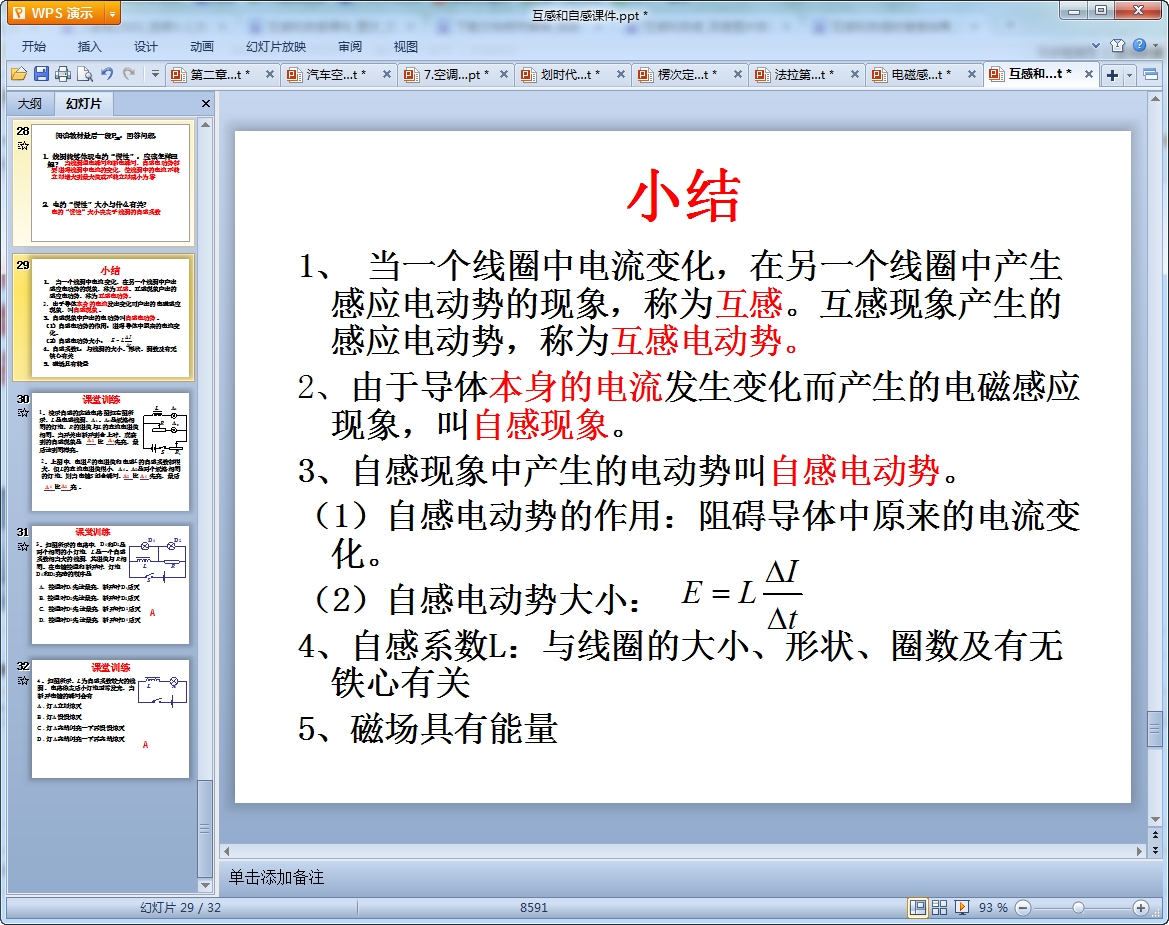Click the 93 % zoom level value
Screen dimensions: 1169x925
click(x=993, y=907)
